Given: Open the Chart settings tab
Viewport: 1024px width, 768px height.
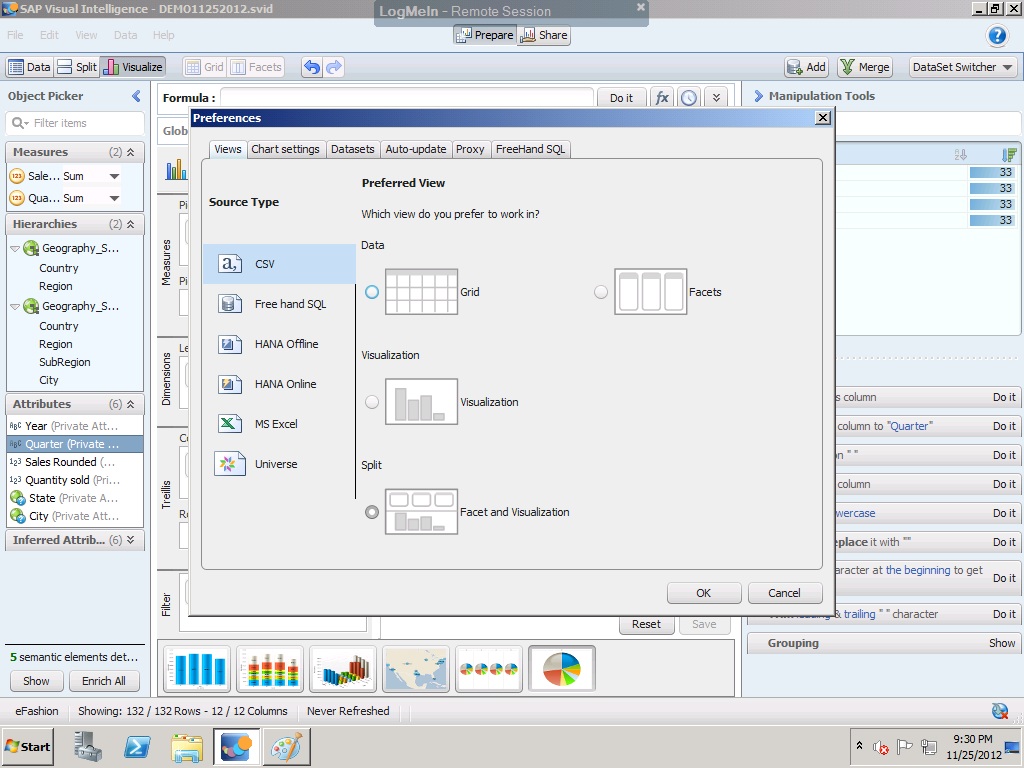Looking at the screenshot, I should click(285, 149).
